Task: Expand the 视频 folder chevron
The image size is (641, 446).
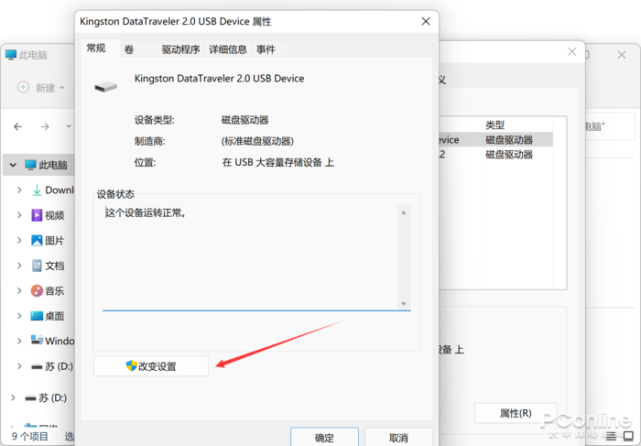Action: (19, 215)
